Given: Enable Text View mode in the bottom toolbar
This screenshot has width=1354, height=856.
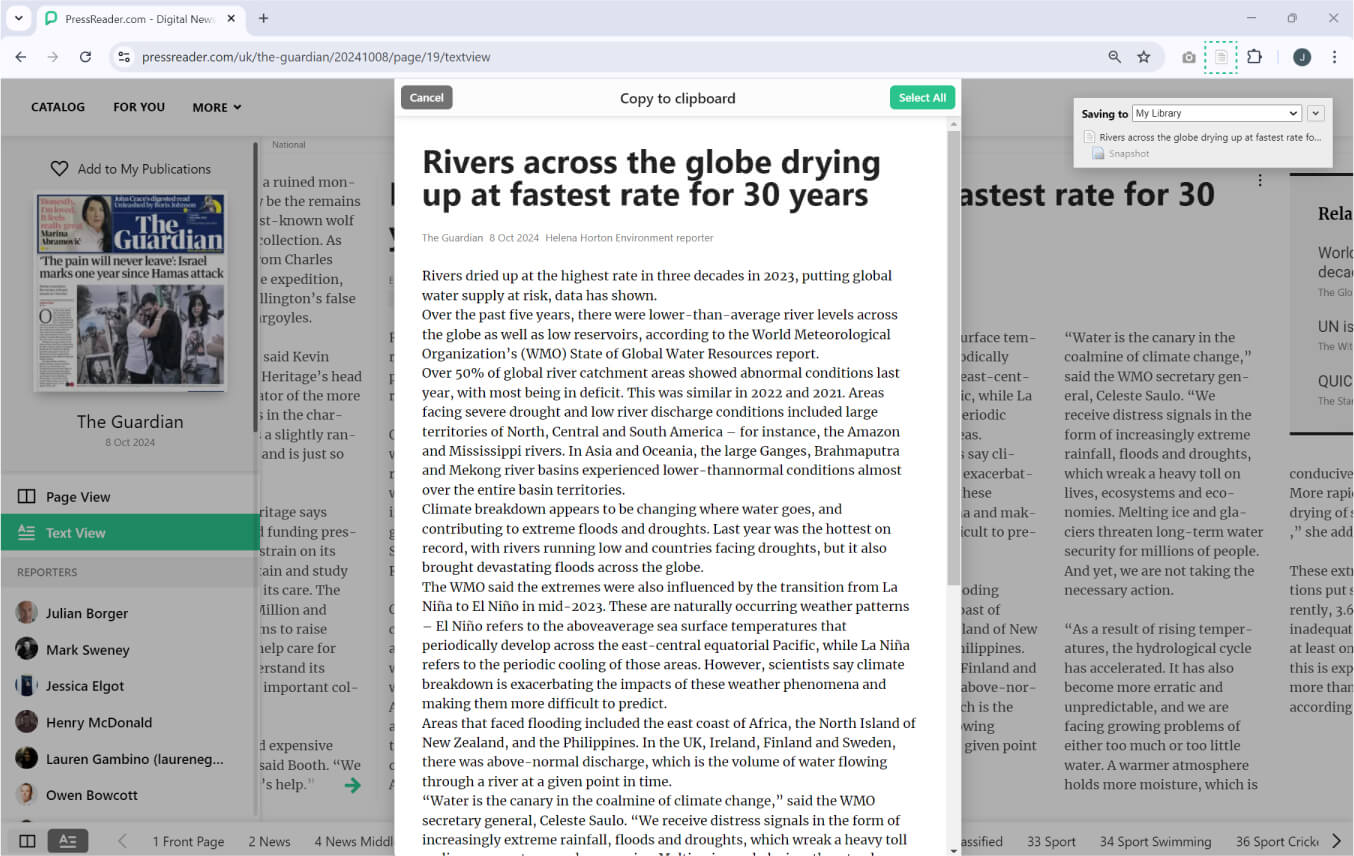Looking at the screenshot, I should pyautogui.click(x=68, y=840).
